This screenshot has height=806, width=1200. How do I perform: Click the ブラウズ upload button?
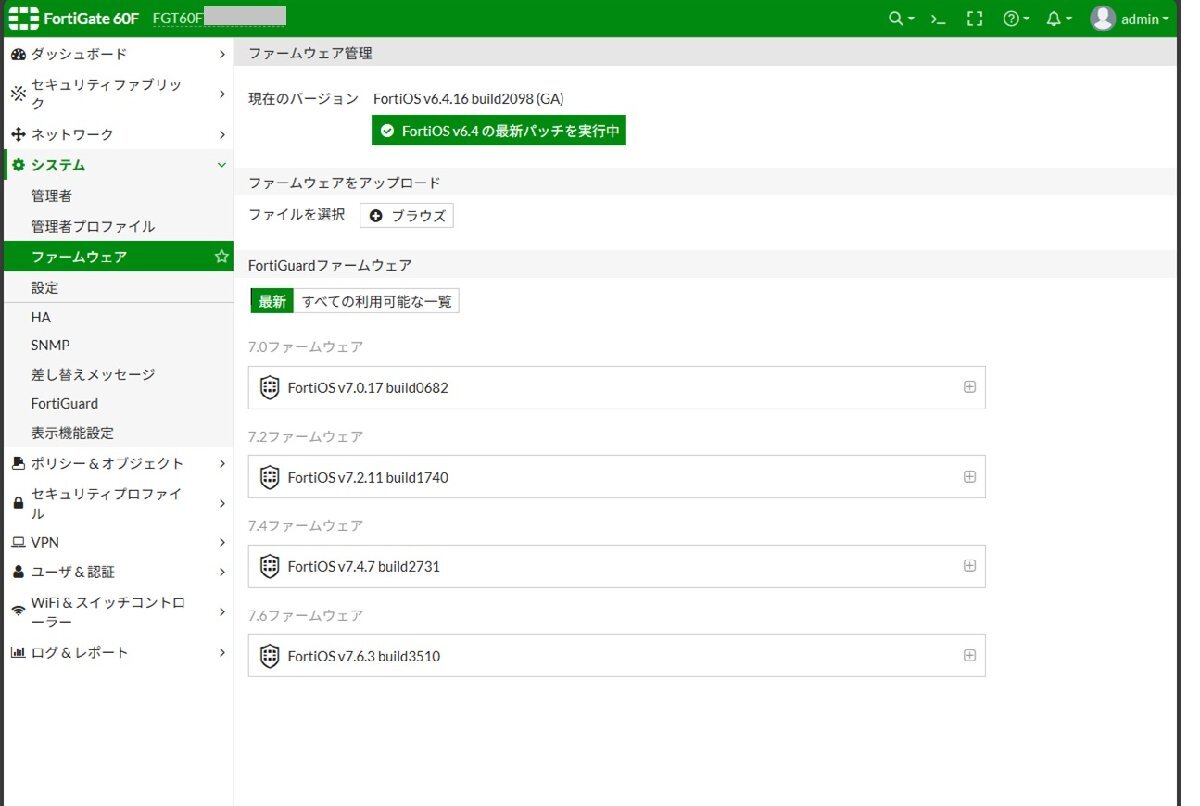(x=407, y=215)
